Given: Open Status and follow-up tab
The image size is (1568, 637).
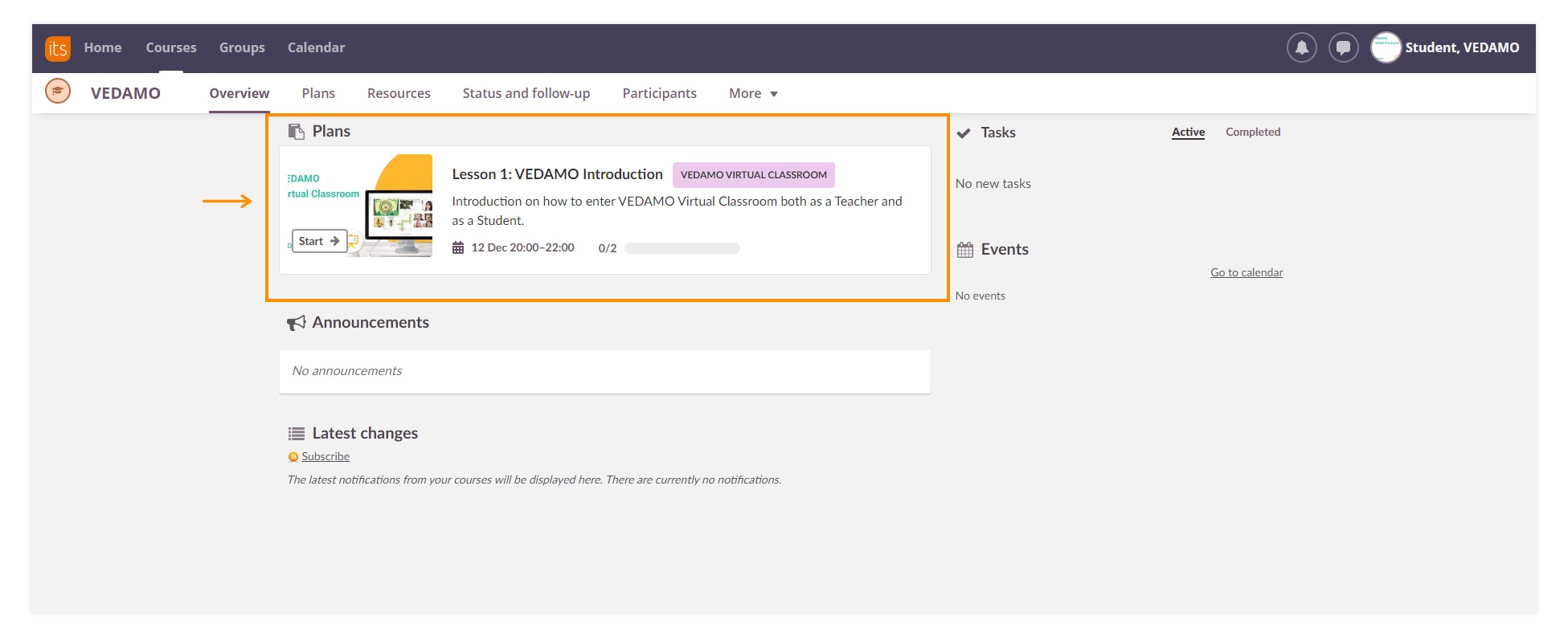Looking at the screenshot, I should coord(526,93).
